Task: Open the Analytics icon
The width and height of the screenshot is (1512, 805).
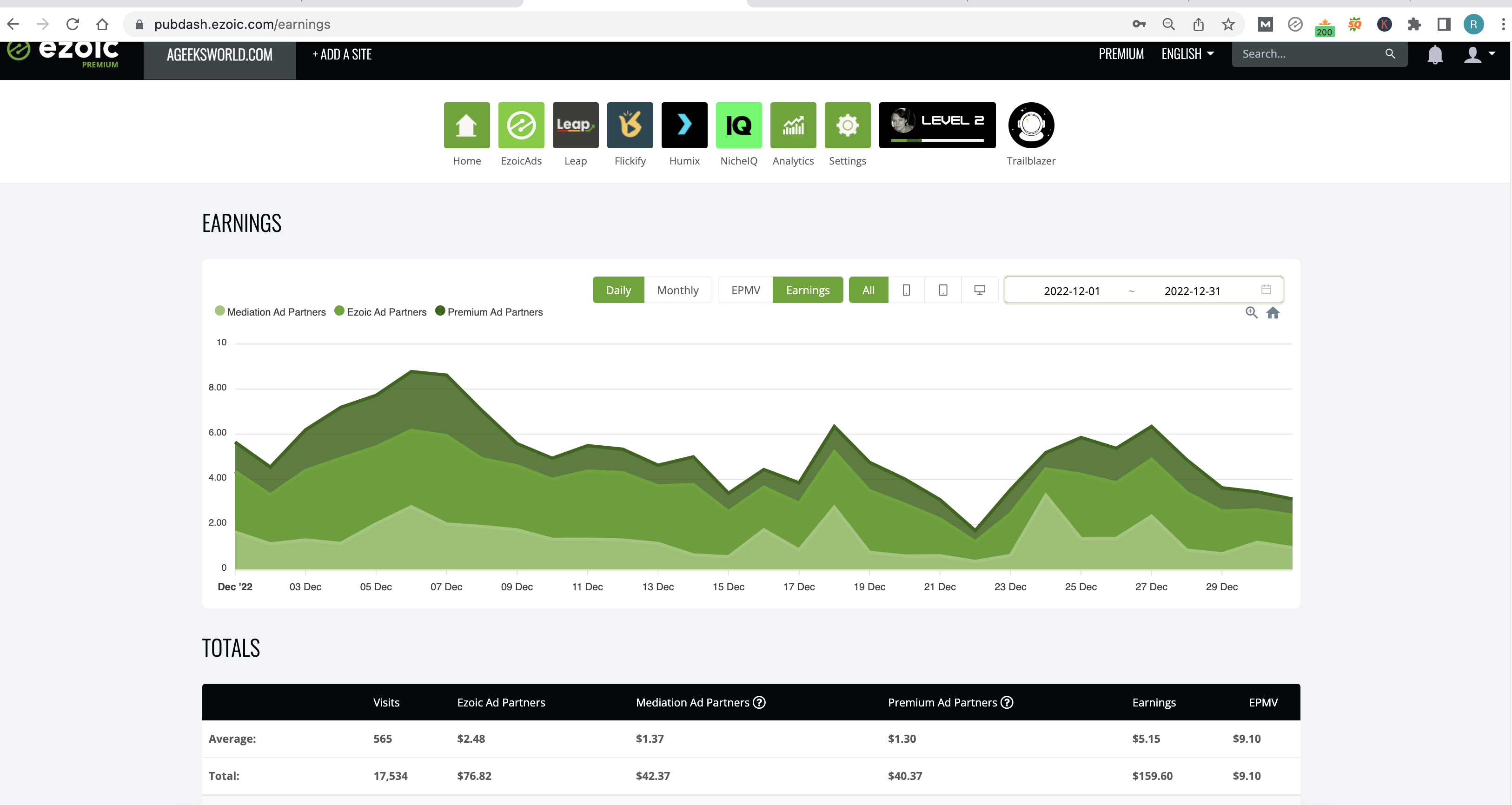Action: tap(793, 125)
